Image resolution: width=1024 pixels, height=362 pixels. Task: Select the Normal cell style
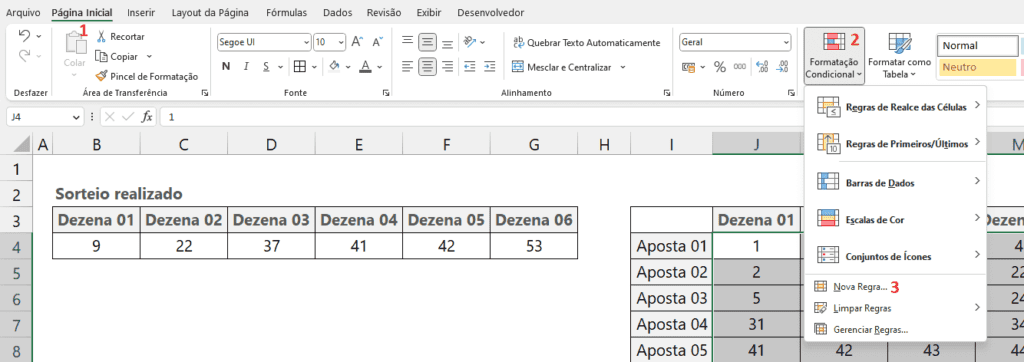click(977, 46)
